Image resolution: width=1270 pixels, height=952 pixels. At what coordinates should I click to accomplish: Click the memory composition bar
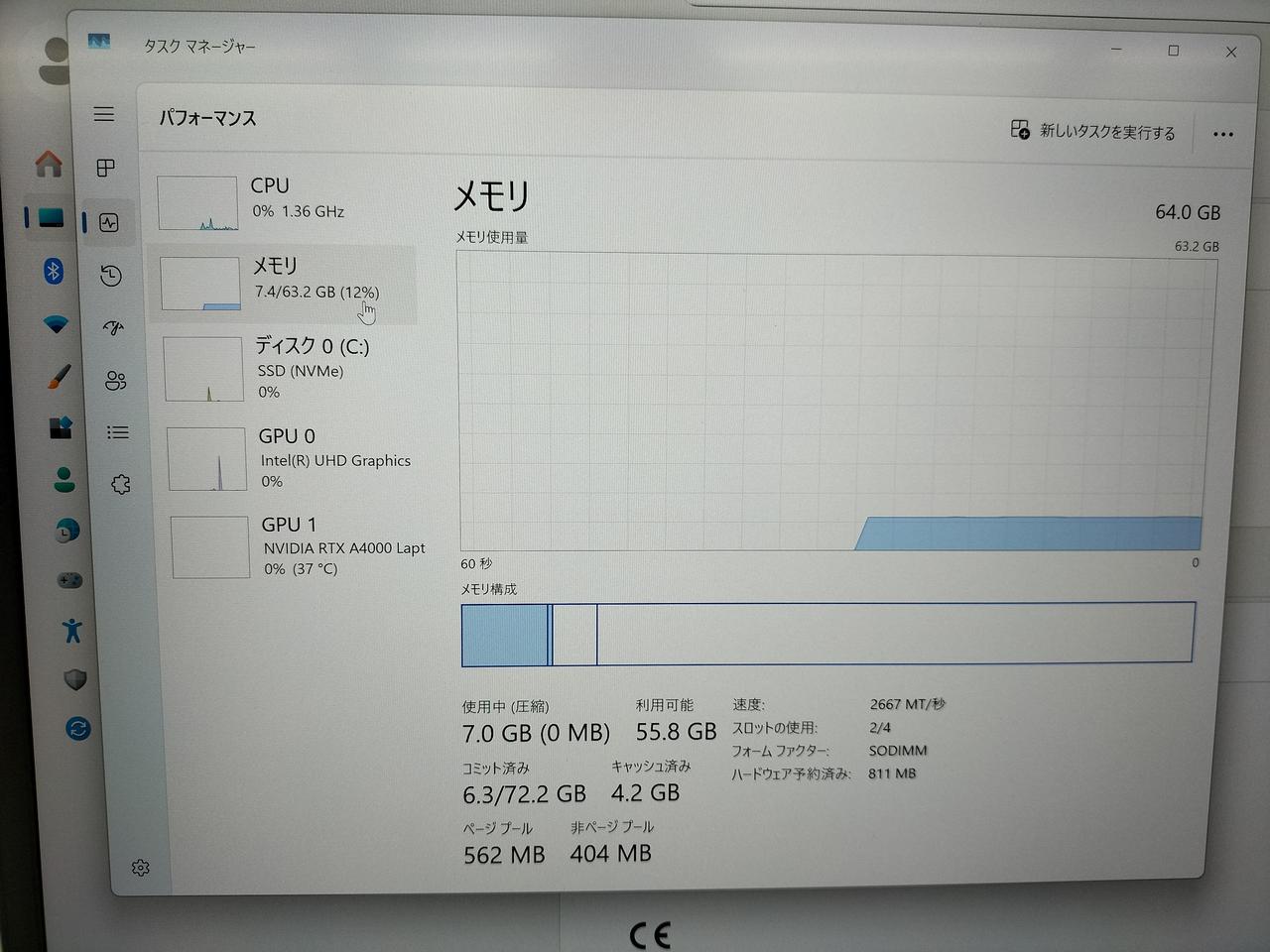826,634
